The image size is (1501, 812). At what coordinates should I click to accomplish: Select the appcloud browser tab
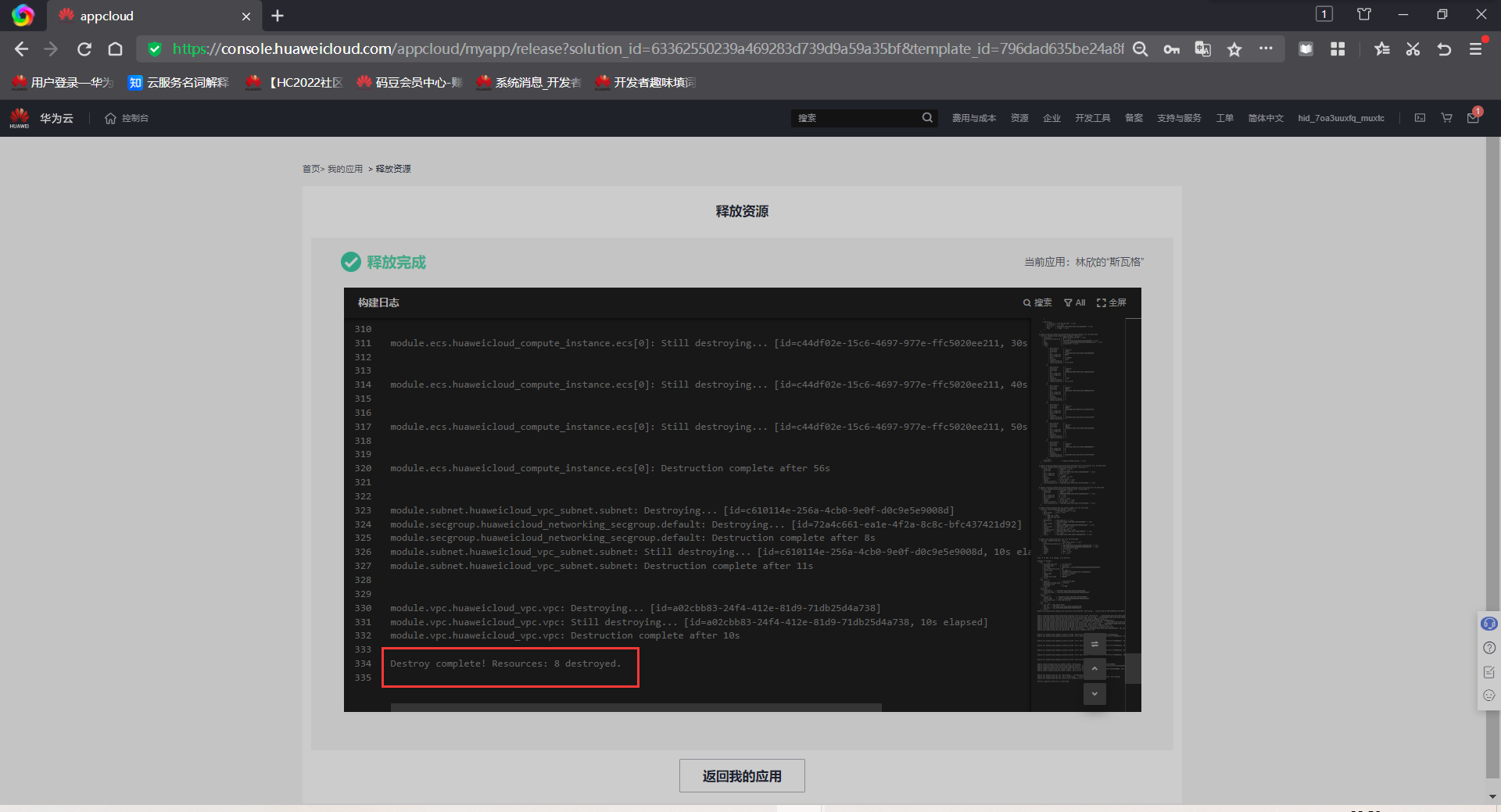tap(155, 16)
